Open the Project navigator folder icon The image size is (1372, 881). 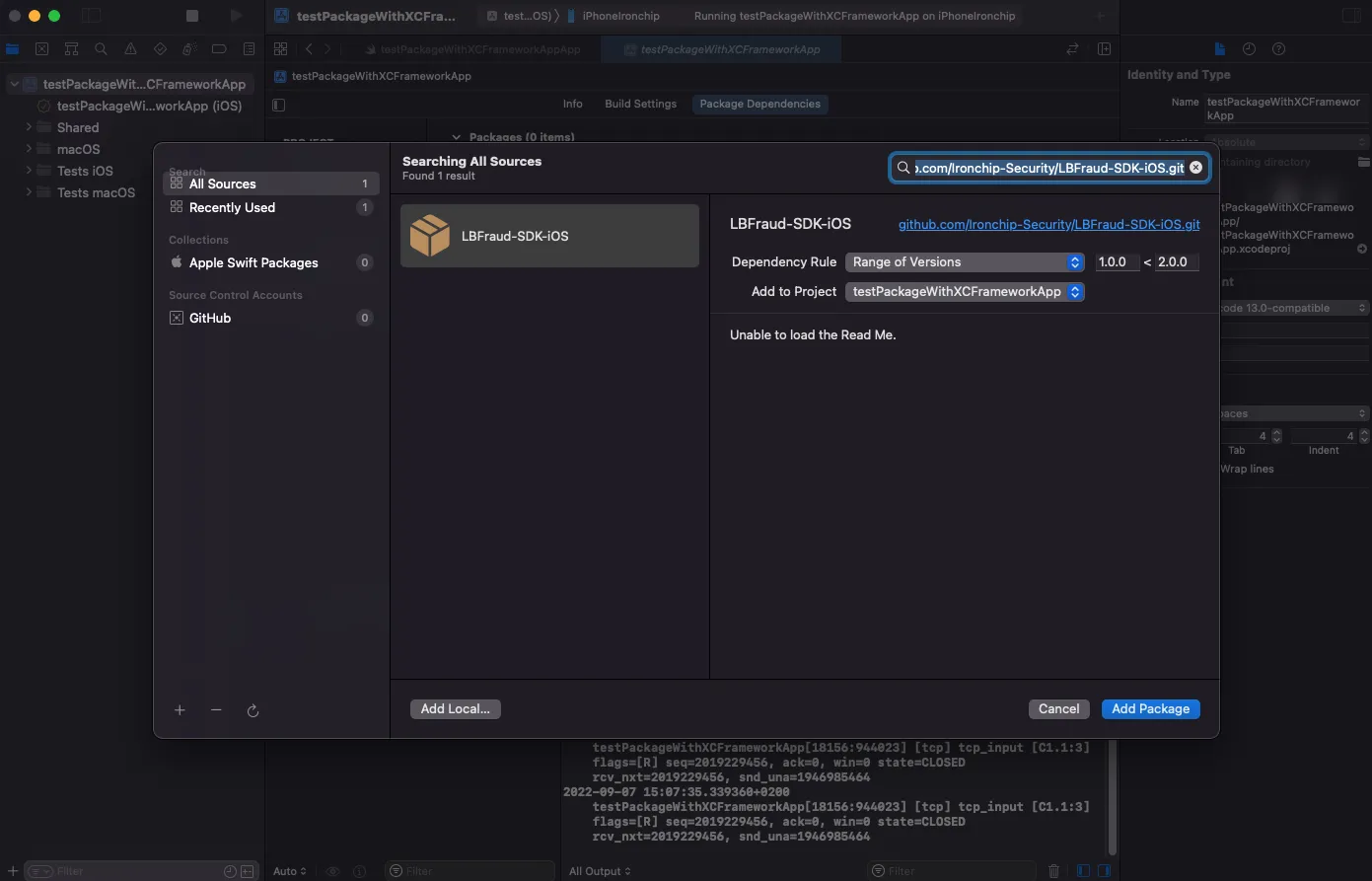(12, 48)
